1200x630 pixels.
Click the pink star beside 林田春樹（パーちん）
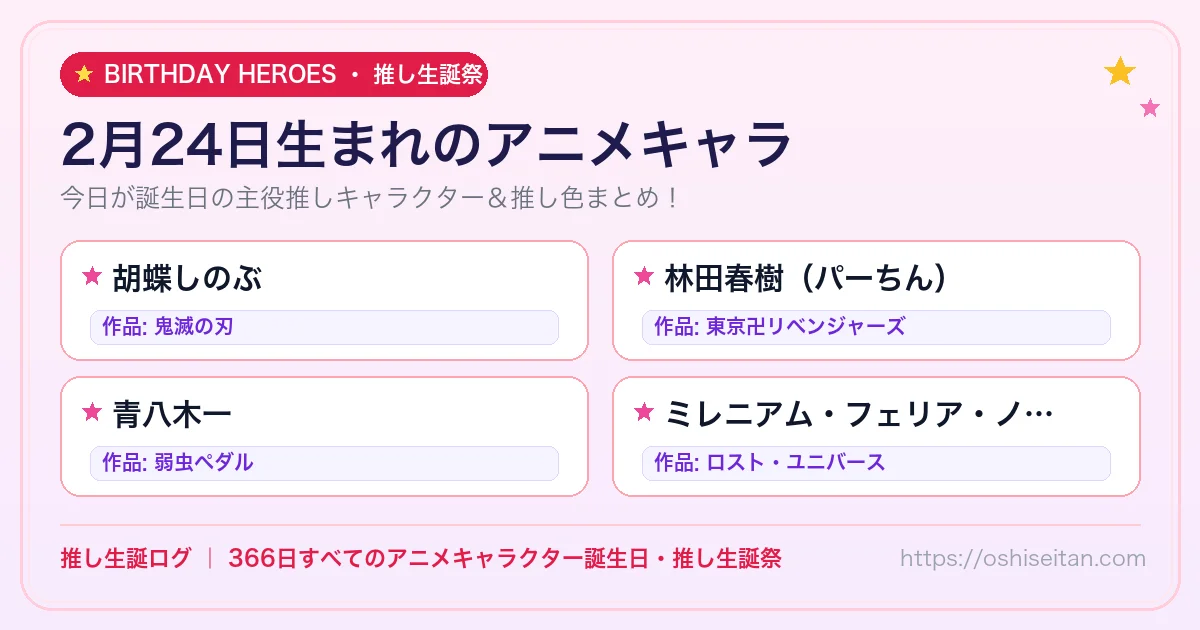click(644, 276)
